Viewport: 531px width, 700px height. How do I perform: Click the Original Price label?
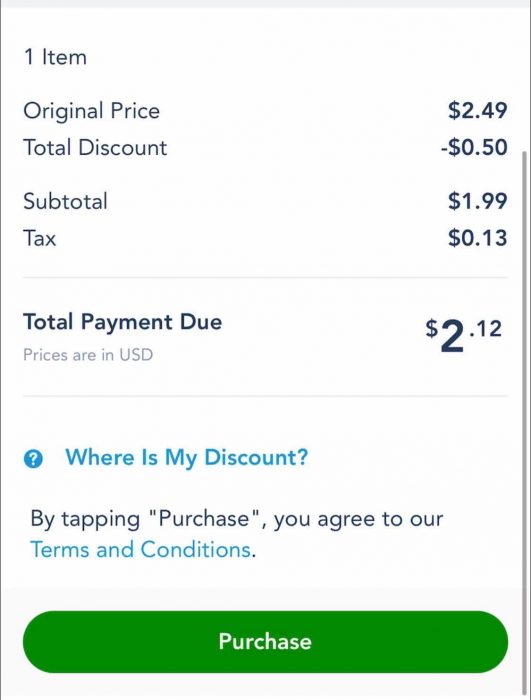click(x=92, y=111)
